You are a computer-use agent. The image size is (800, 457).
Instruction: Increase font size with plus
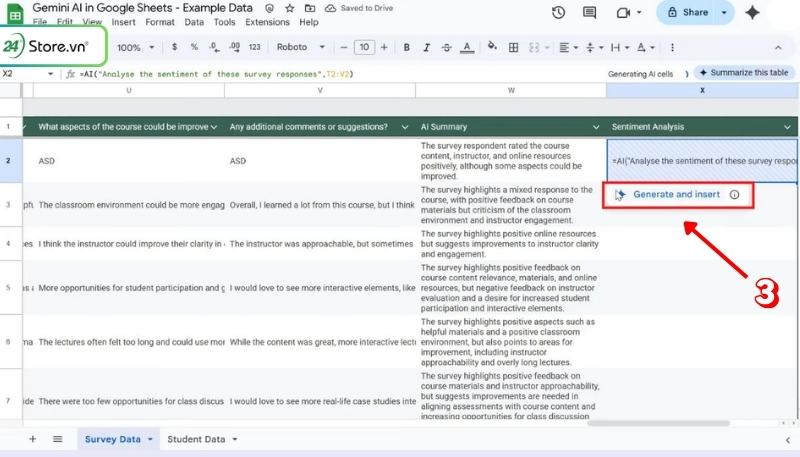coord(384,47)
